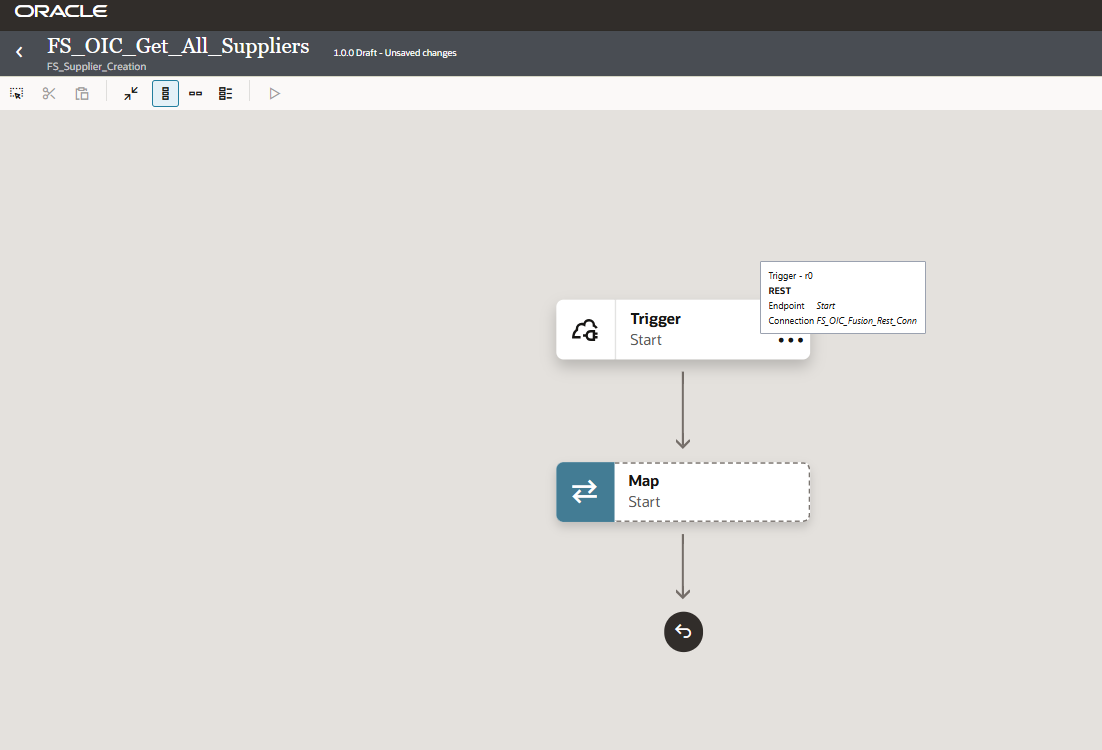Click the paste clipboard icon
1102x750 pixels.
[x=82, y=93]
